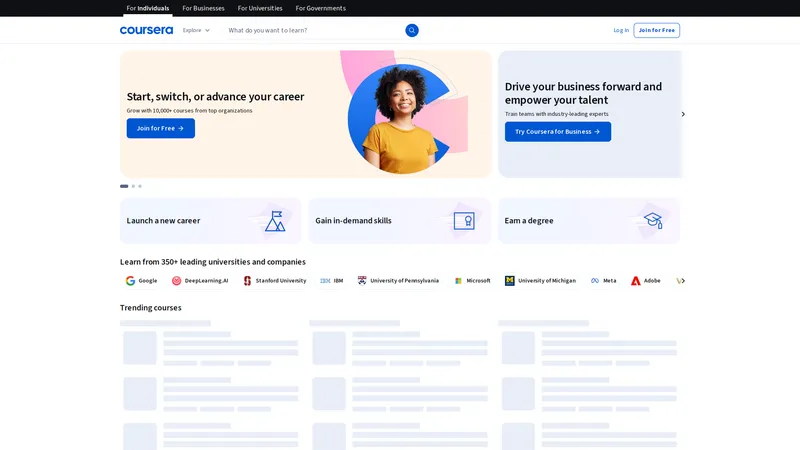Select the second carousel pagination dot

coord(133,186)
